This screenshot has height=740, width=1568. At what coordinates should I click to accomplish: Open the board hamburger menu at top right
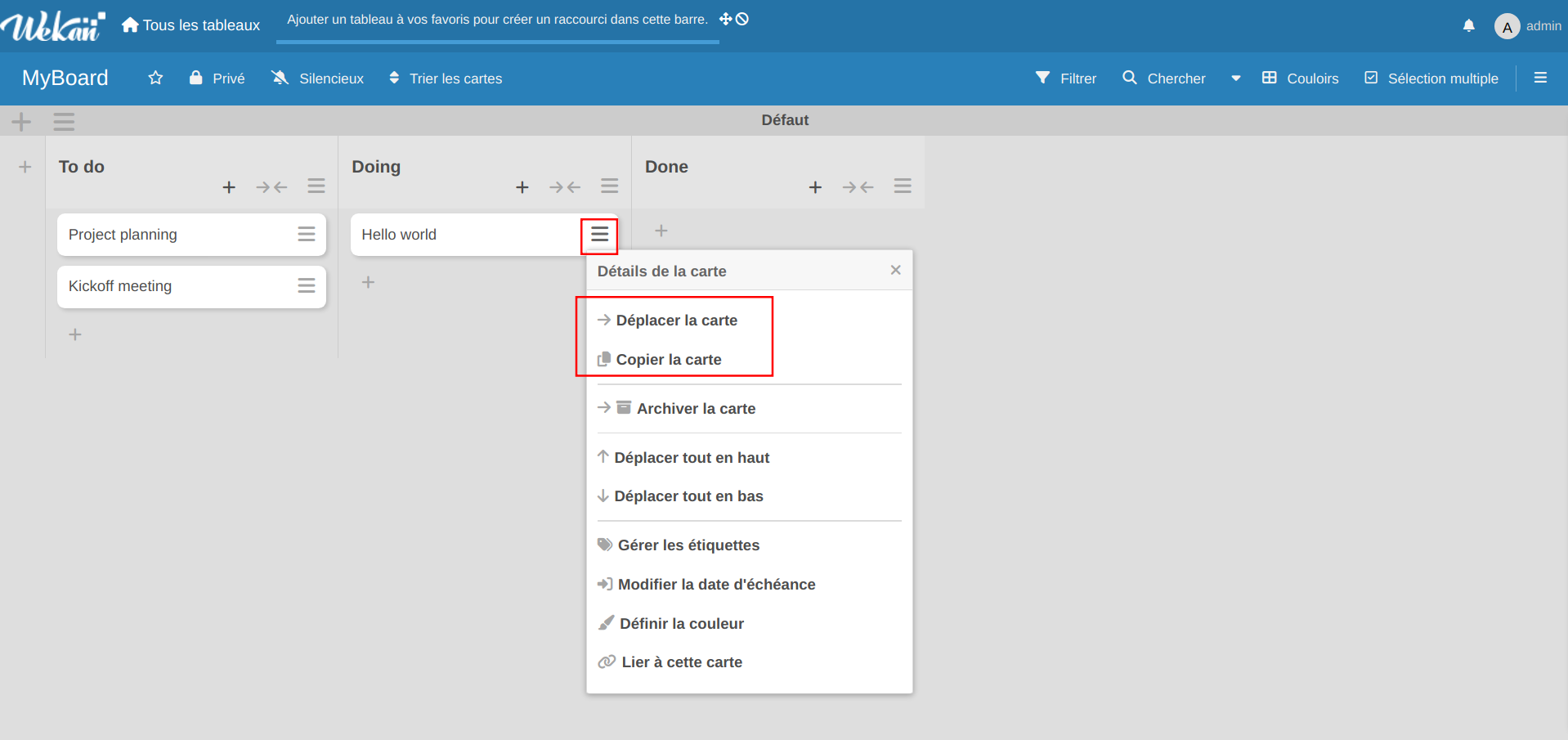(1540, 78)
